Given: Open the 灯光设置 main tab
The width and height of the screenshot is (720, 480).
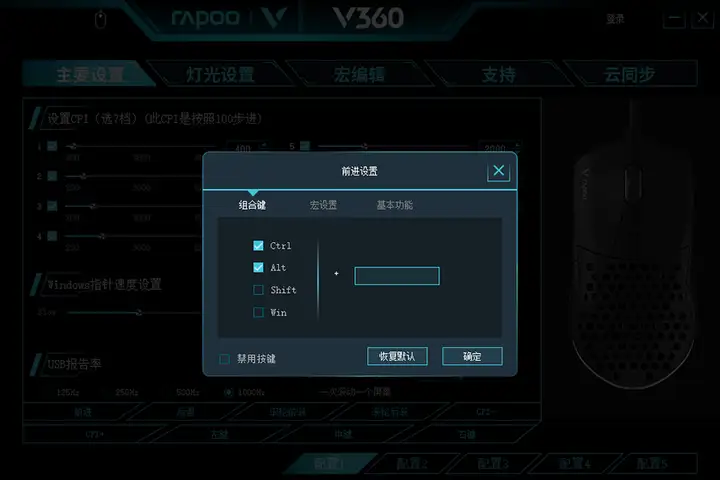Looking at the screenshot, I should click(x=220, y=74).
